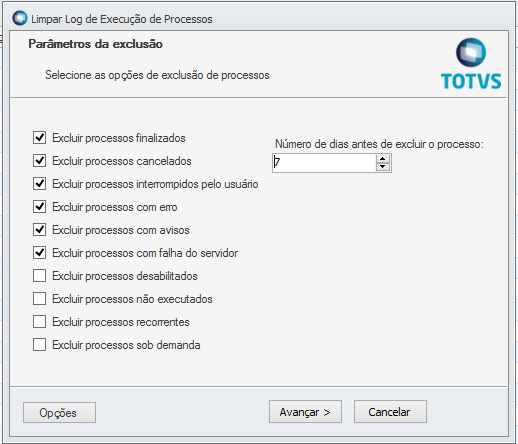The image size is (518, 444).
Task: Open the Opções button
Action: tap(59, 412)
